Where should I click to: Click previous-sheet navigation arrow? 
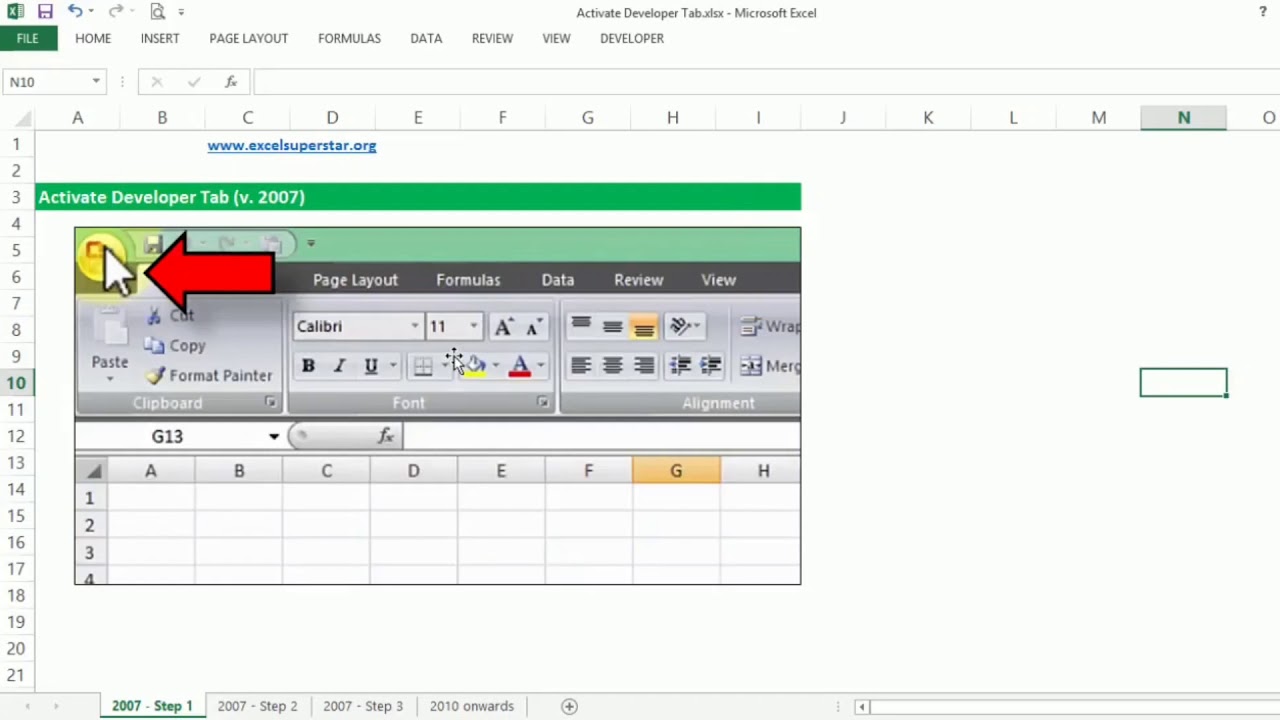[27, 706]
